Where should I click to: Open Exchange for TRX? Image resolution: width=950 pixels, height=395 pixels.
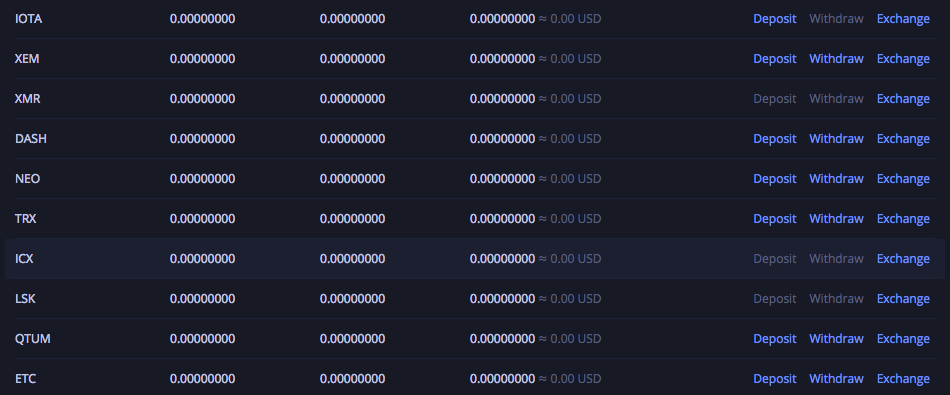click(903, 219)
